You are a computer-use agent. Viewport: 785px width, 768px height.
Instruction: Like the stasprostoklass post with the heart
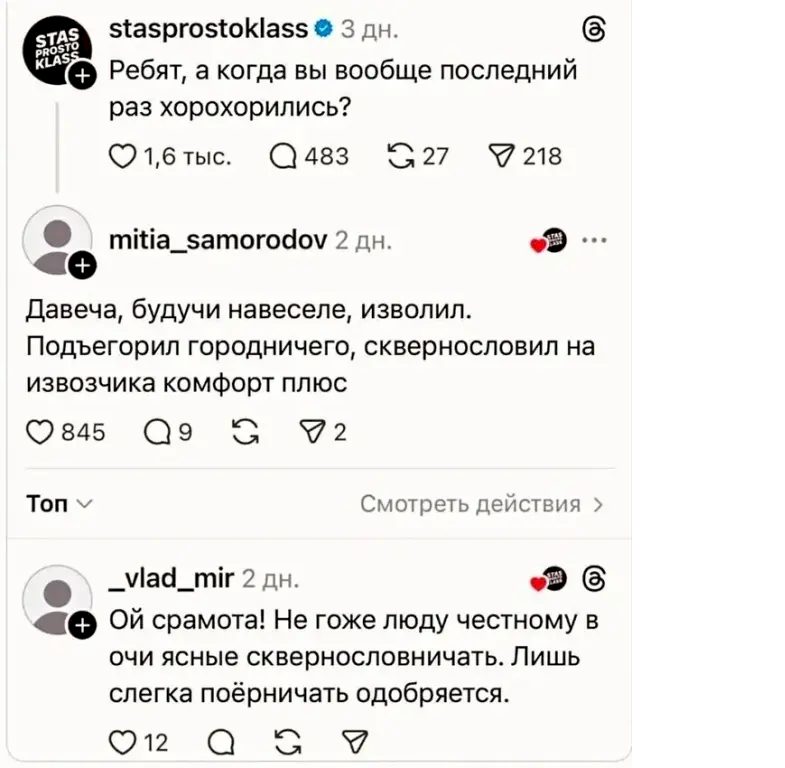[x=122, y=156]
